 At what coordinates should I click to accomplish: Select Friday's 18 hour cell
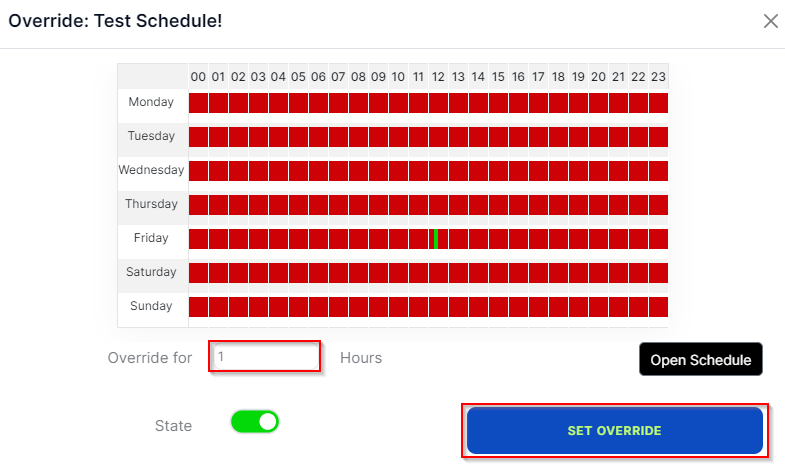tap(558, 239)
